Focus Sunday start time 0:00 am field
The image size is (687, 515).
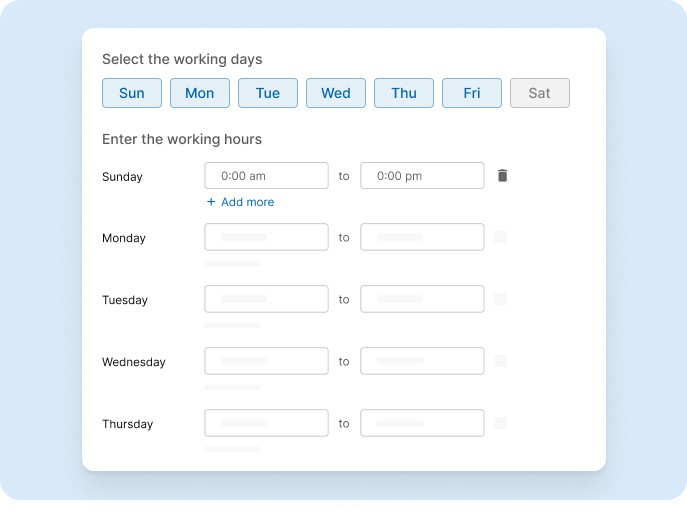coord(266,176)
